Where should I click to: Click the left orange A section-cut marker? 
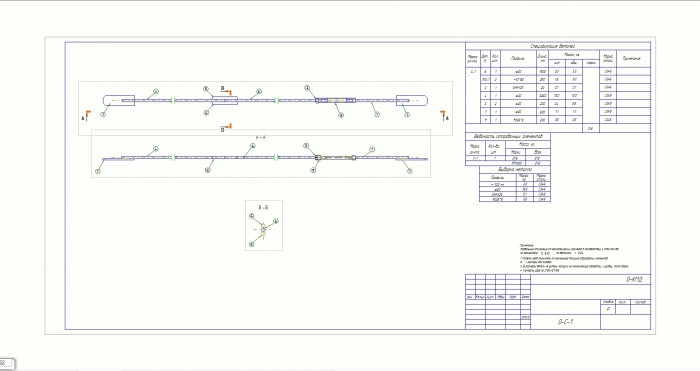[86, 116]
